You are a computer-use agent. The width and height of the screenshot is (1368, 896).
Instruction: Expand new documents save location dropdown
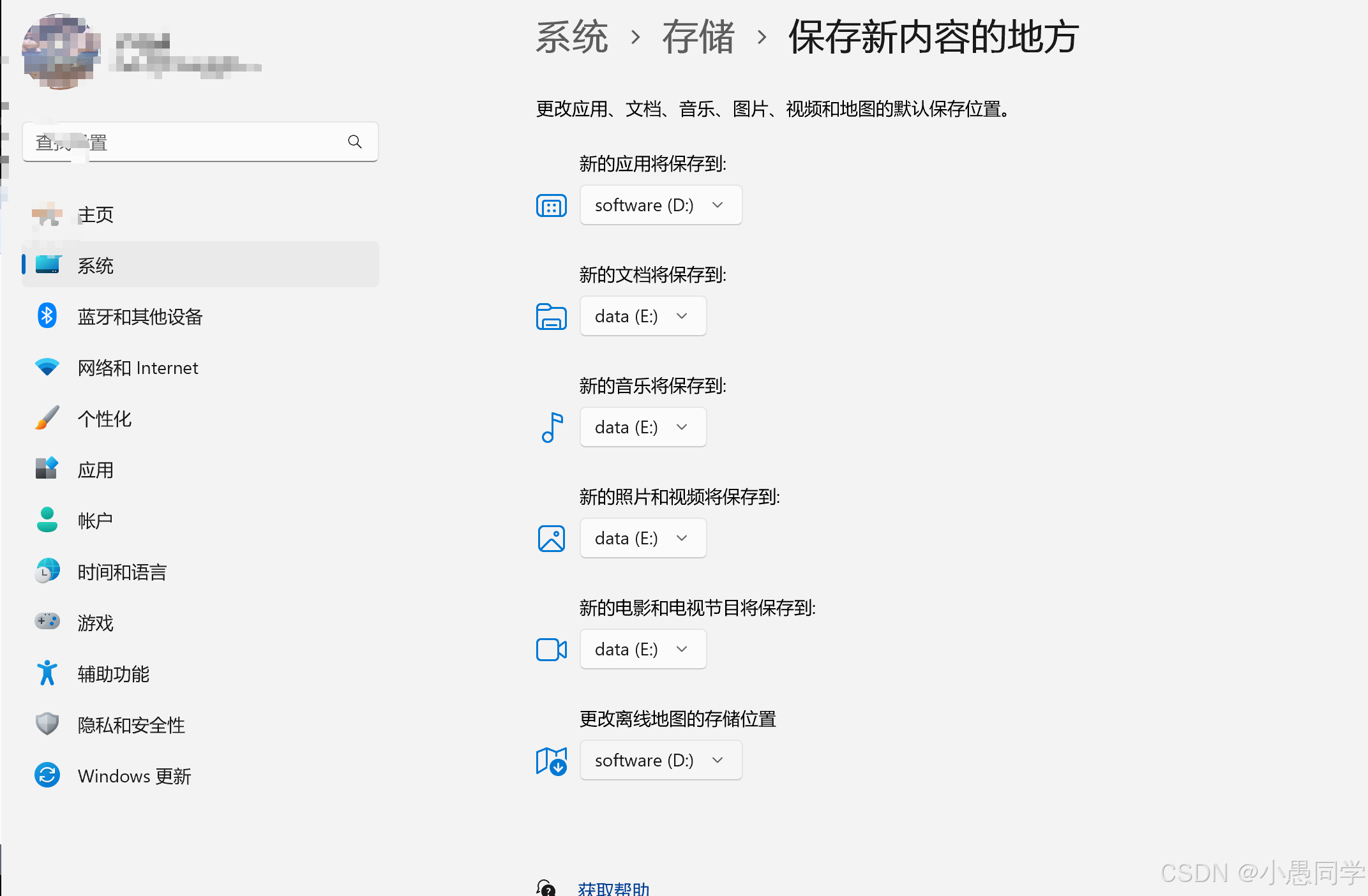pos(642,317)
